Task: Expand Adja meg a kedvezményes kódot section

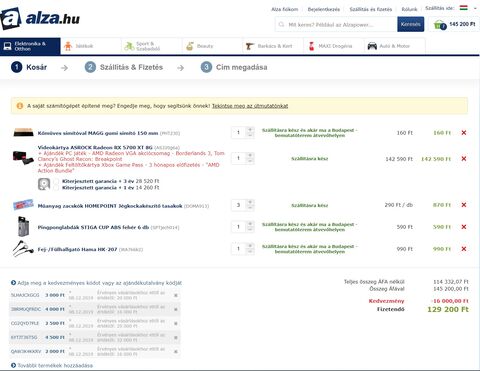Action: (96, 283)
